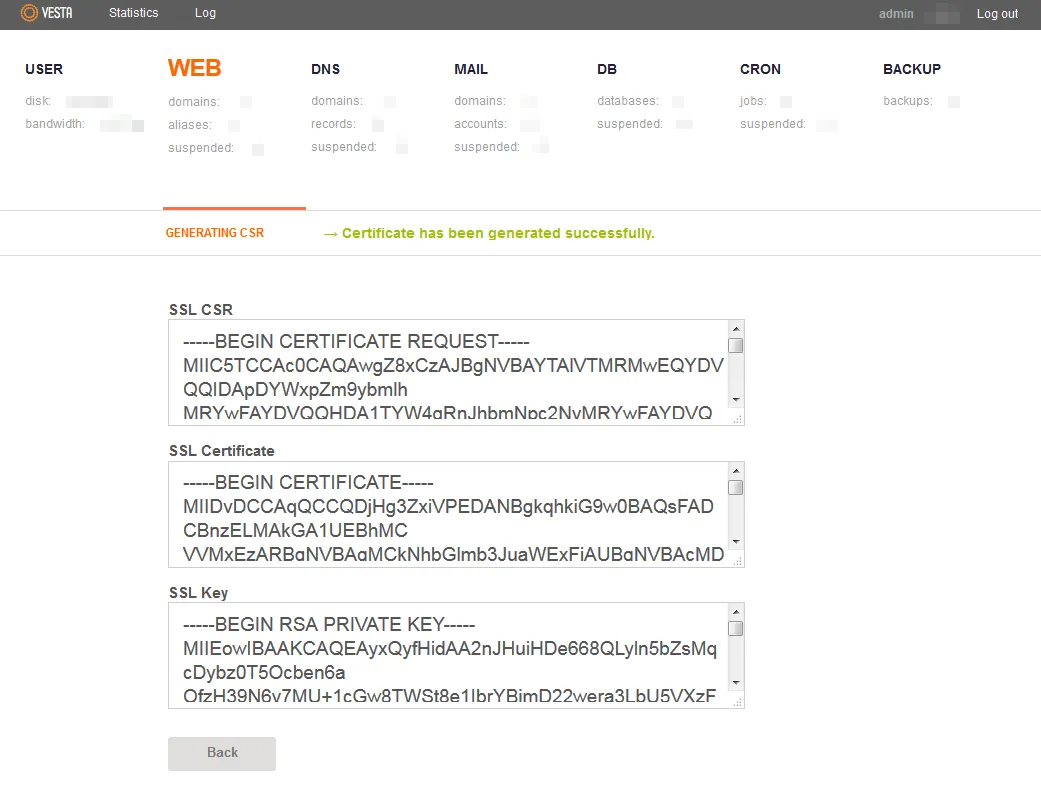
Task: Click the admin user link
Action: (x=896, y=13)
